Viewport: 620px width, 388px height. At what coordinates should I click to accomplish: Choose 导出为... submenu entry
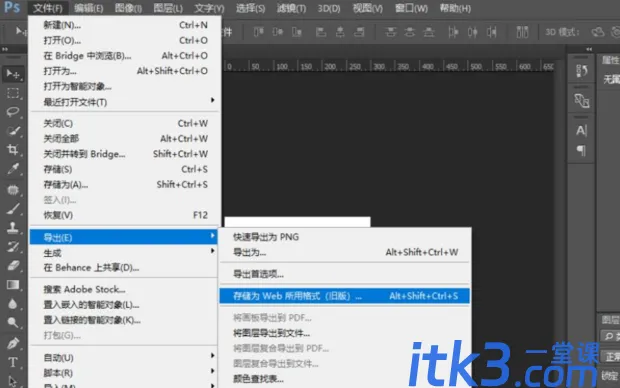pyautogui.click(x=345, y=252)
